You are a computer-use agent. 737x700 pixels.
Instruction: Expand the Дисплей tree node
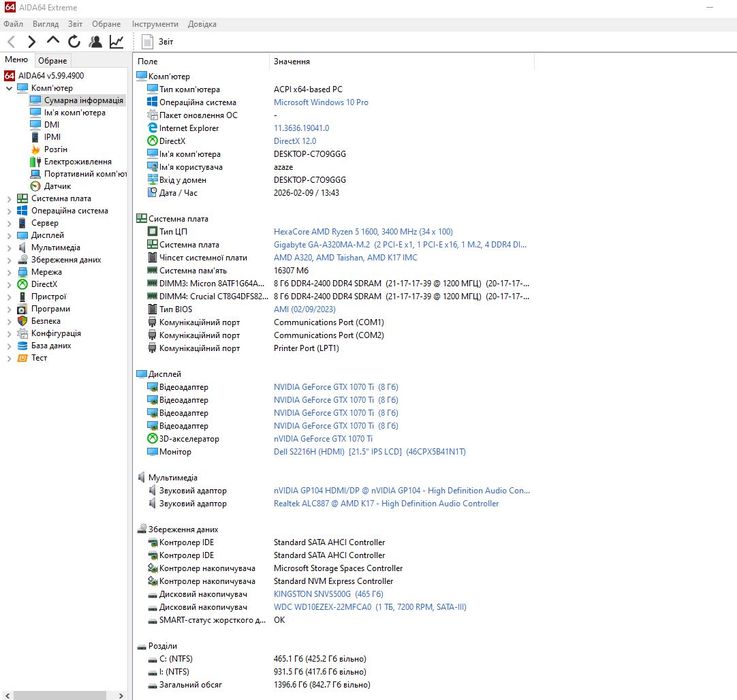[x=10, y=235]
